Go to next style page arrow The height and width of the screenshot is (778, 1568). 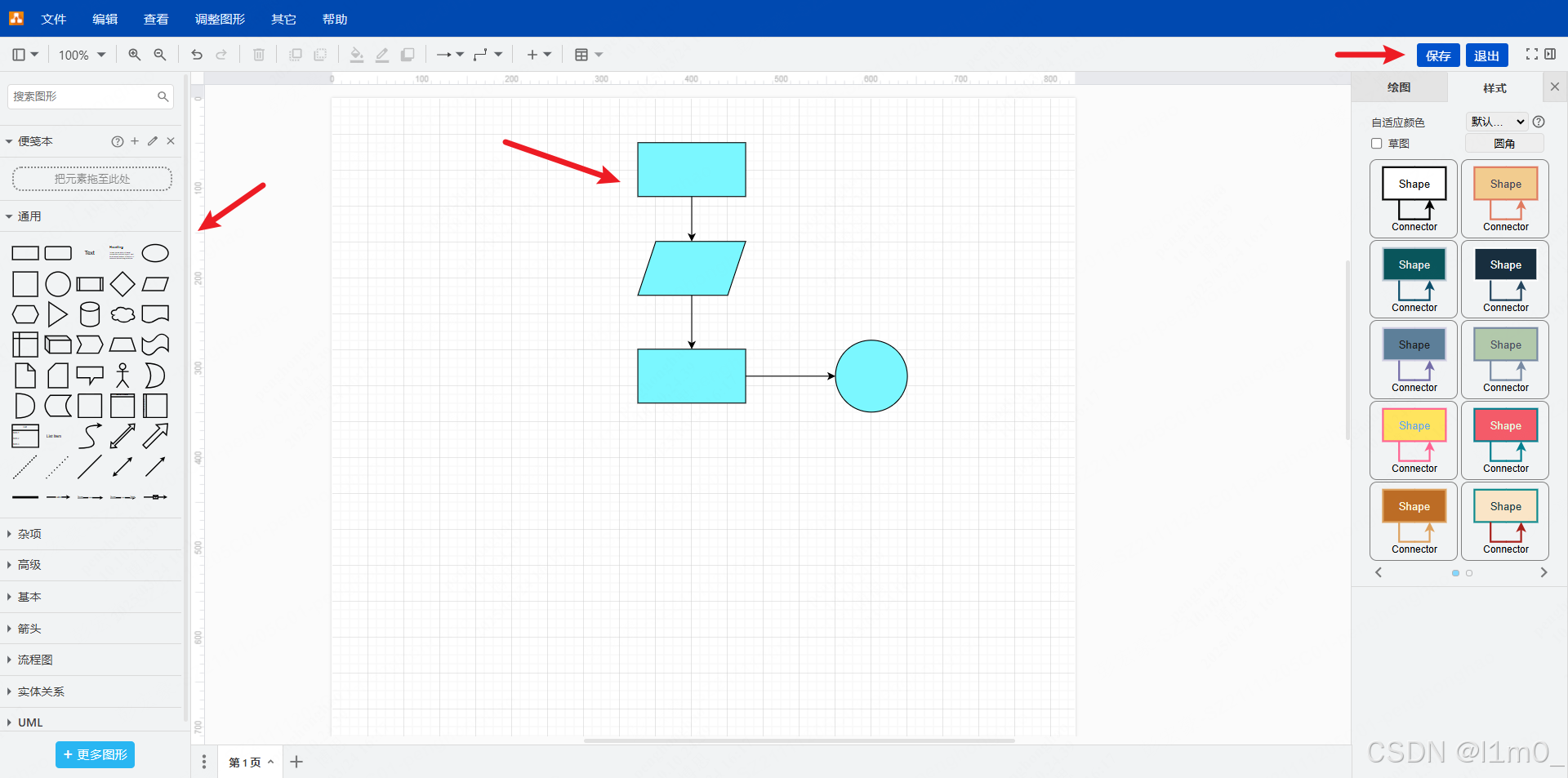point(1543,572)
